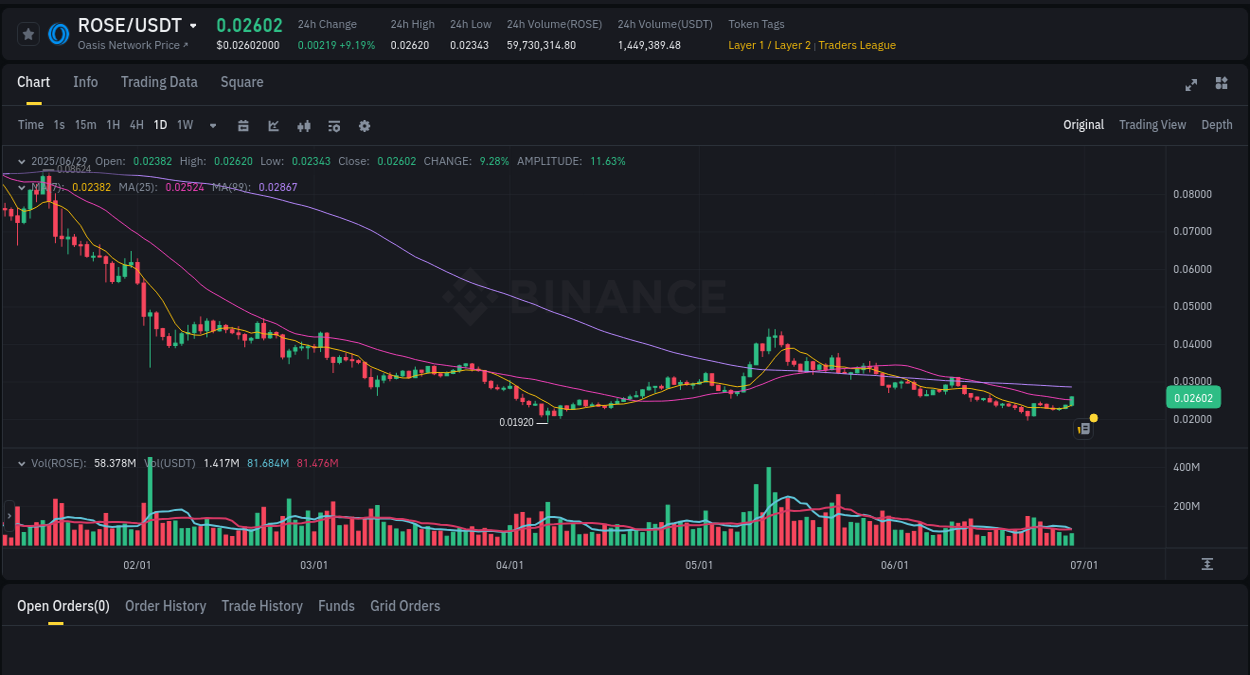Viewport: 1250px width, 675px height.
Task: Click the 24h Low value 0.02343
Action: (x=469, y=45)
